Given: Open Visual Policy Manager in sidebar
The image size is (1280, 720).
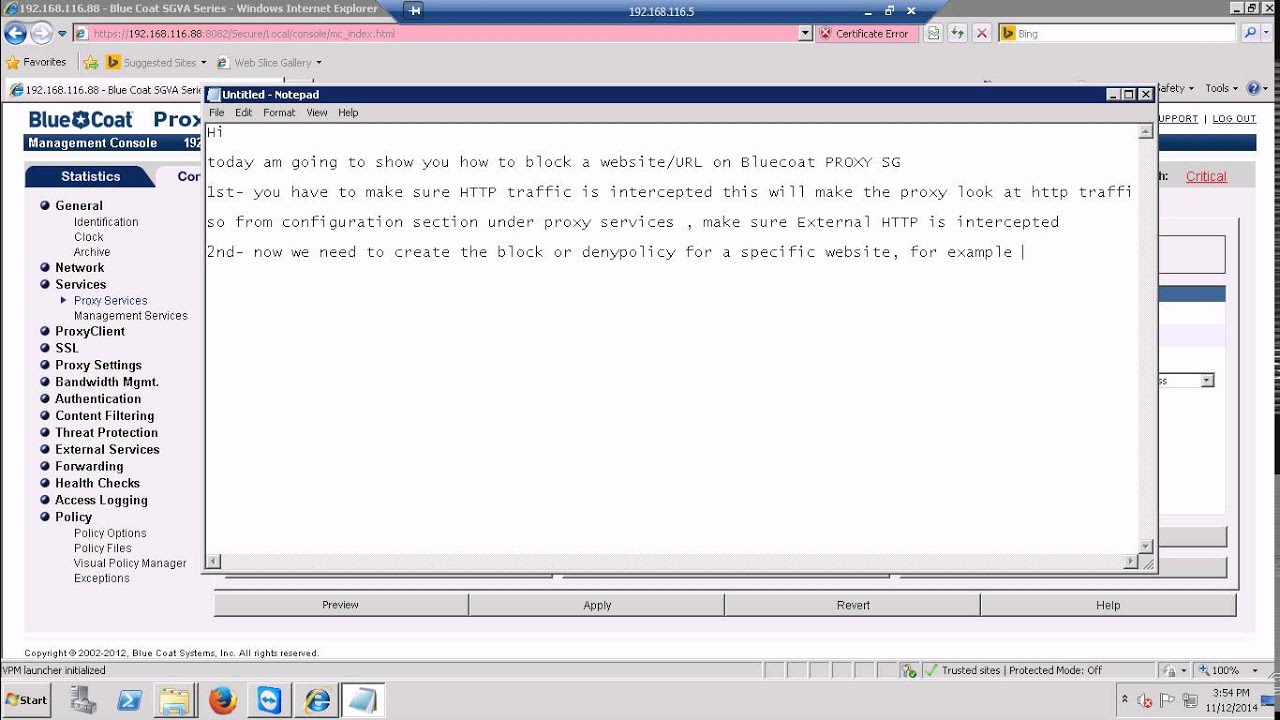Looking at the screenshot, I should (x=130, y=563).
